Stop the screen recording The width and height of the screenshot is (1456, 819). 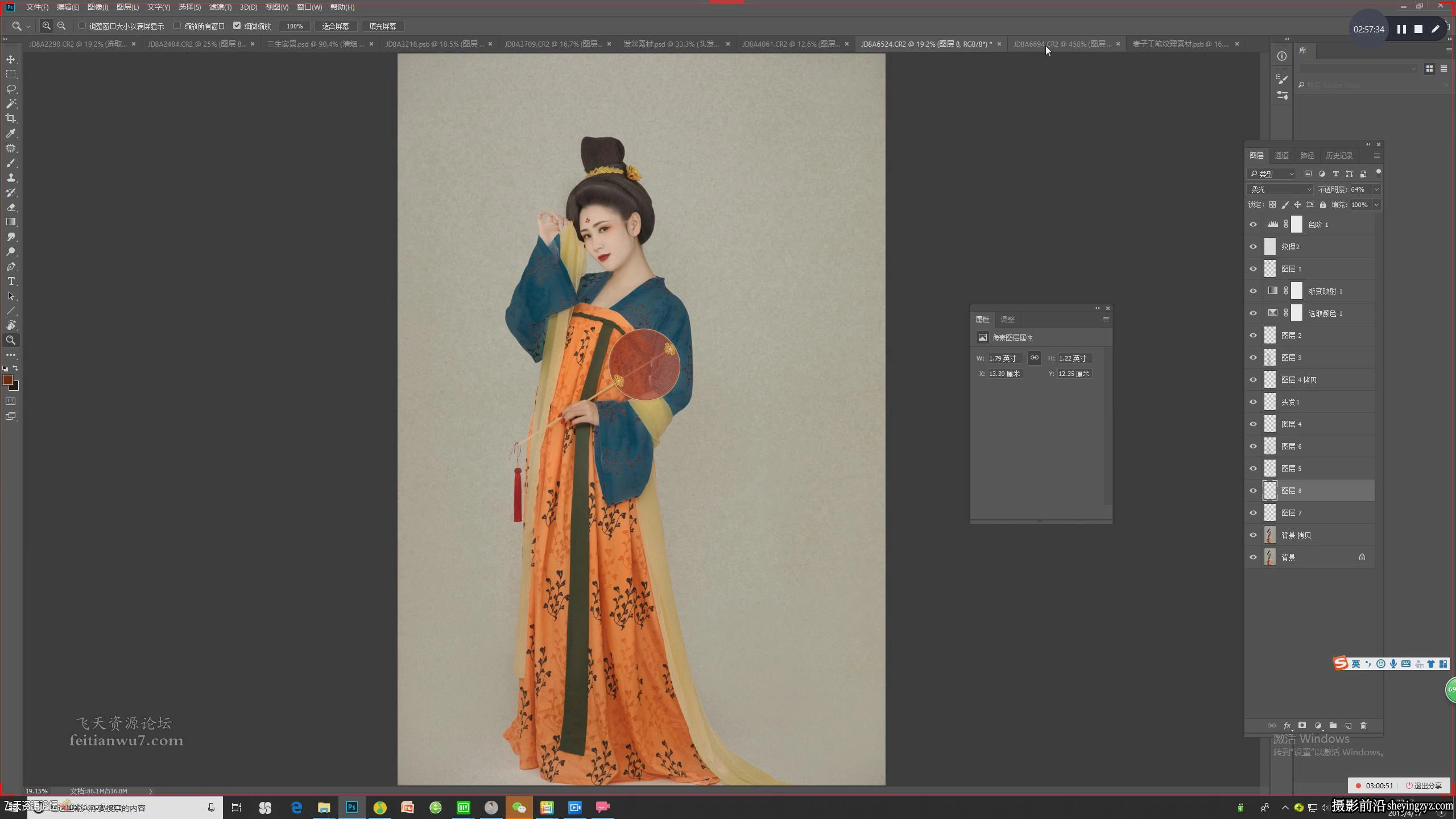[1418, 29]
